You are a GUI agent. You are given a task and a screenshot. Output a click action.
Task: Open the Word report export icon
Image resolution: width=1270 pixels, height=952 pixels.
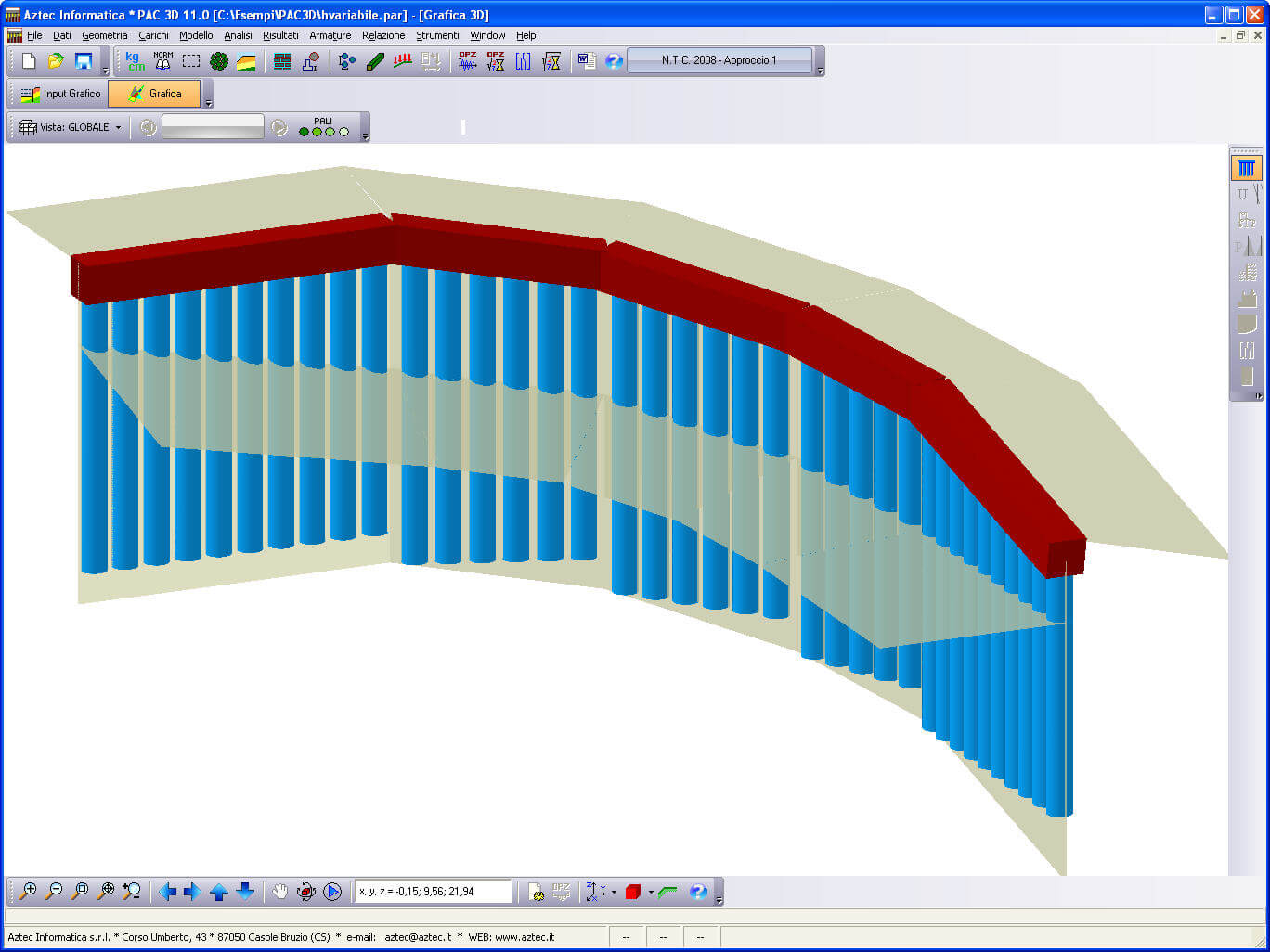click(587, 61)
